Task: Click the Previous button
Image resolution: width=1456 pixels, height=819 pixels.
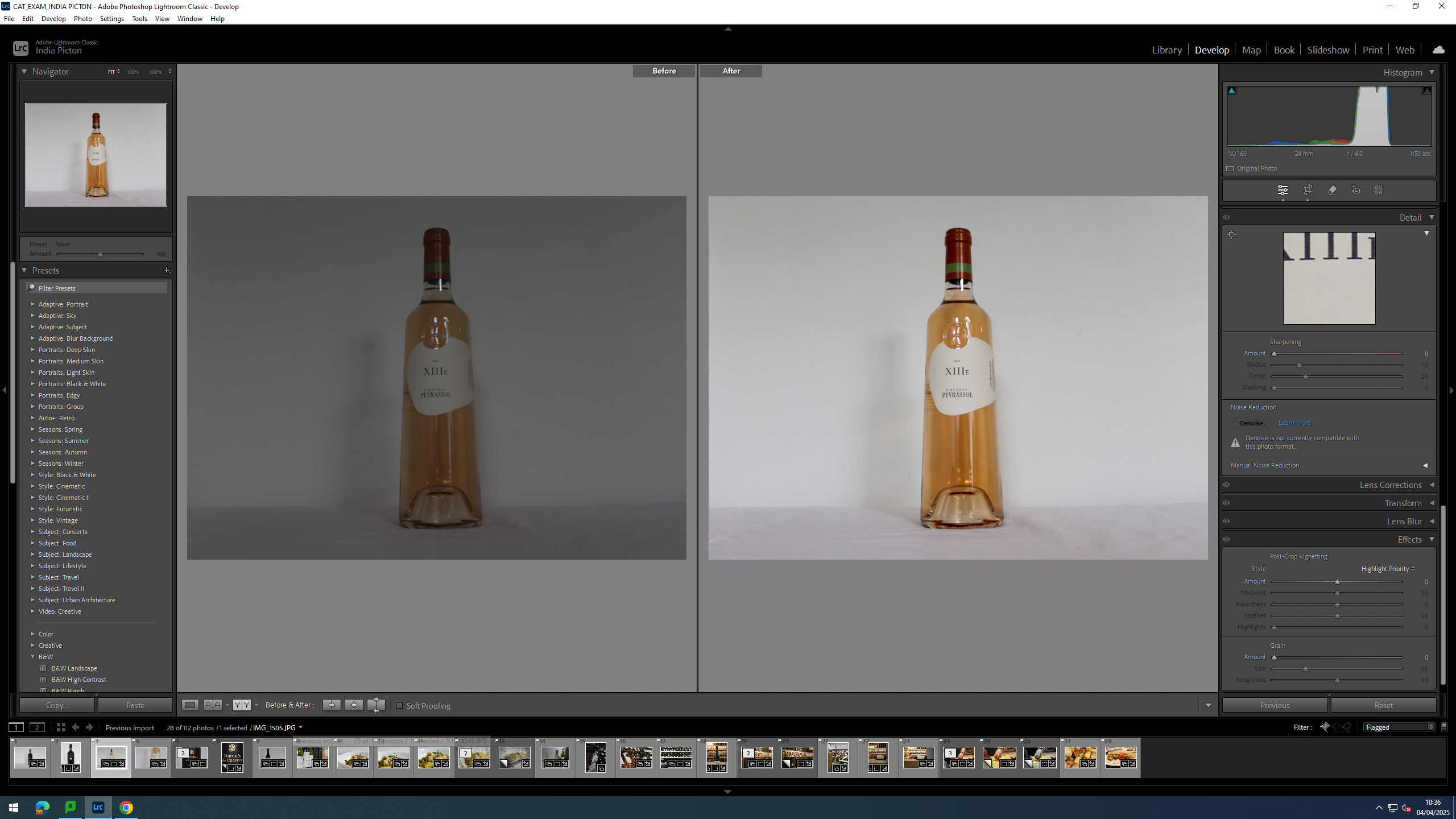Action: click(1275, 705)
